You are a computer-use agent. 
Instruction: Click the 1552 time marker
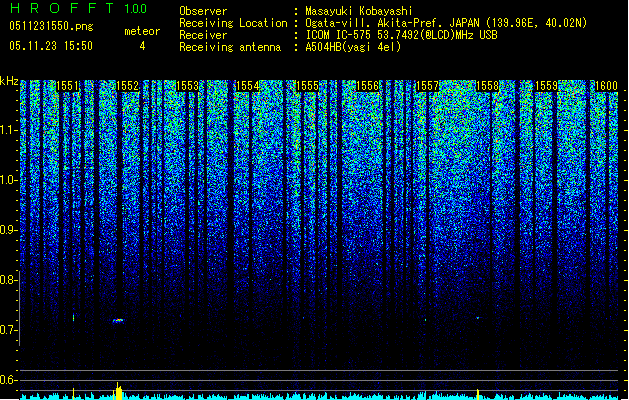point(127,86)
